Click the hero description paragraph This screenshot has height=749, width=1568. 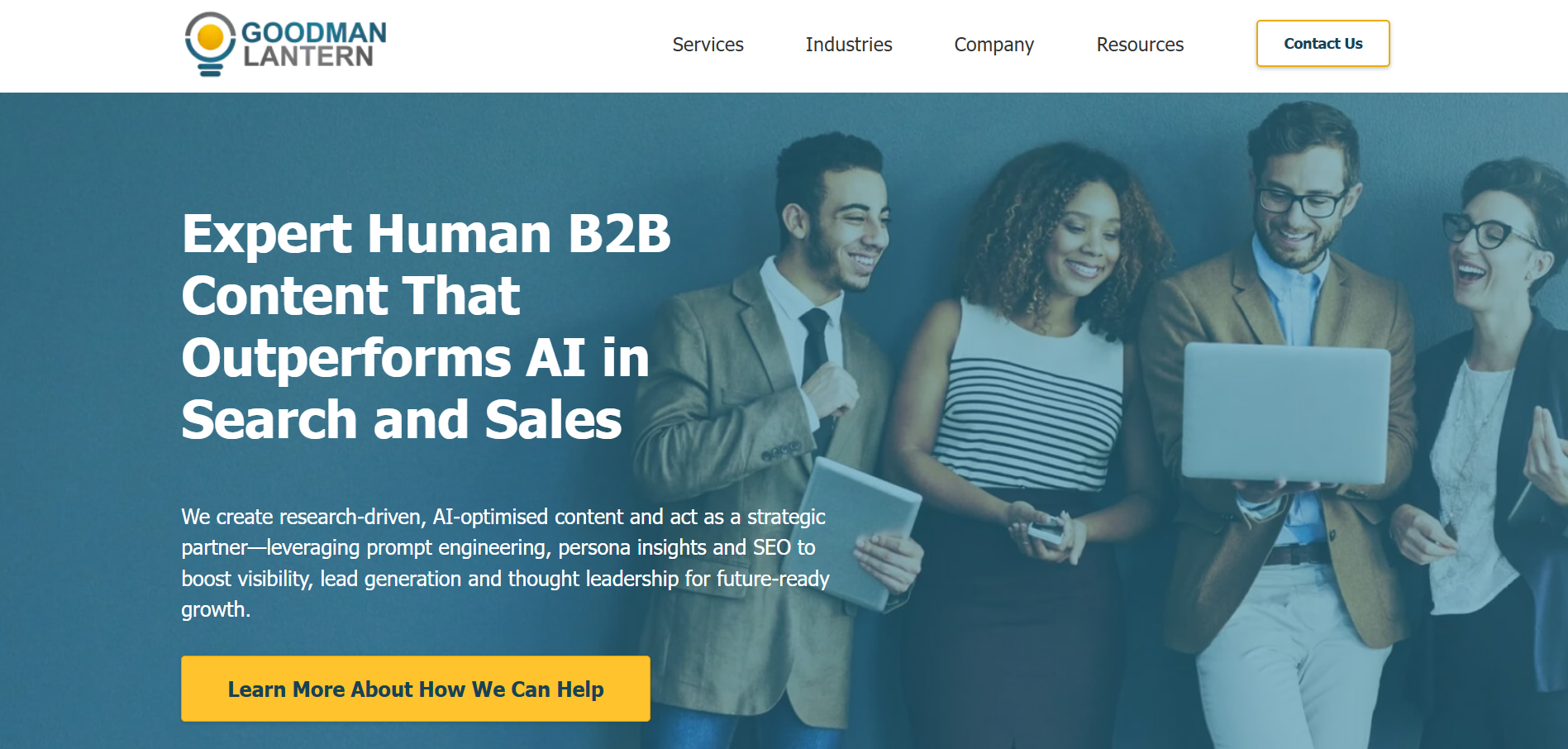[x=505, y=563]
